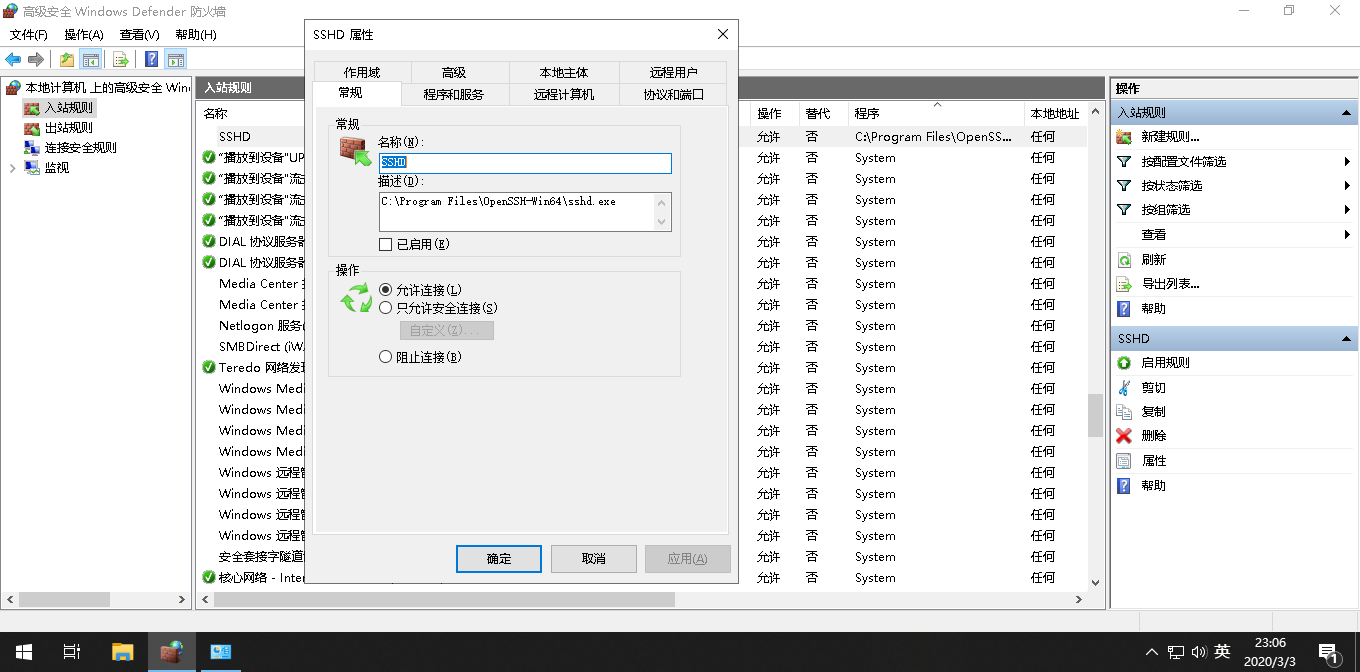
Task: Select the 连接安全规则 tree node
Action: [x=80, y=148]
